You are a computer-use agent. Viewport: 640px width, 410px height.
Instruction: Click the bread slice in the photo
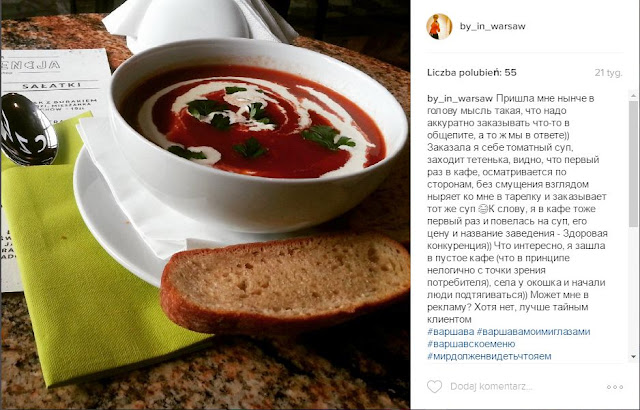pos(284,283)
